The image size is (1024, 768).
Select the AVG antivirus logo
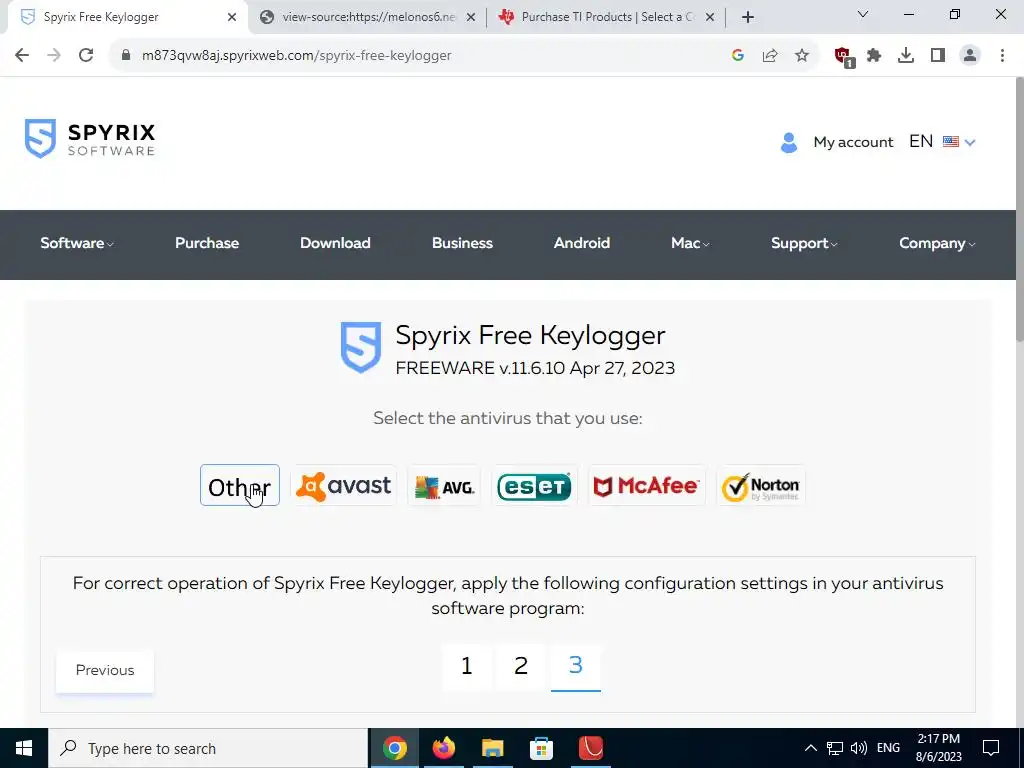click(444, 485)
